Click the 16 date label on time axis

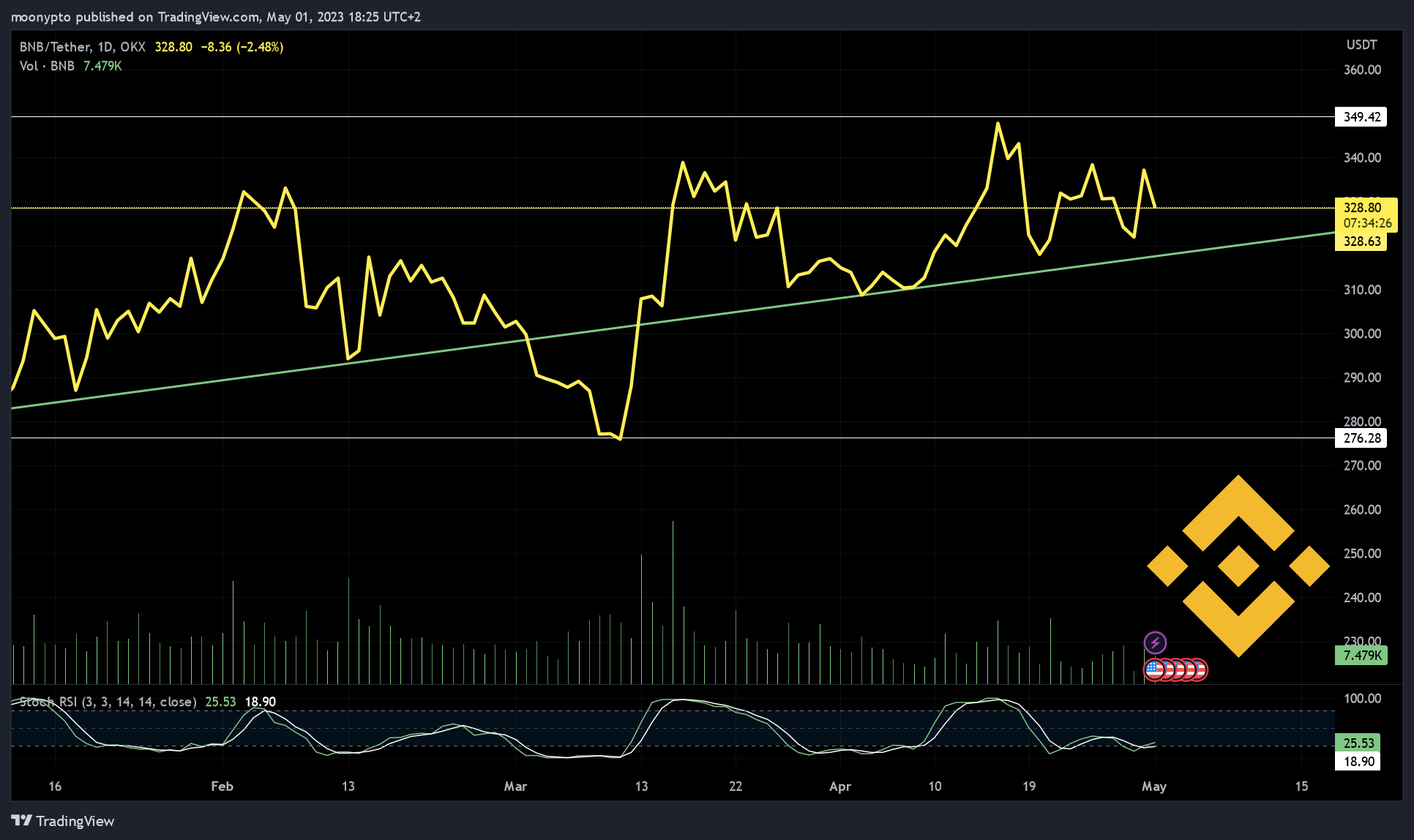(55, 787)
